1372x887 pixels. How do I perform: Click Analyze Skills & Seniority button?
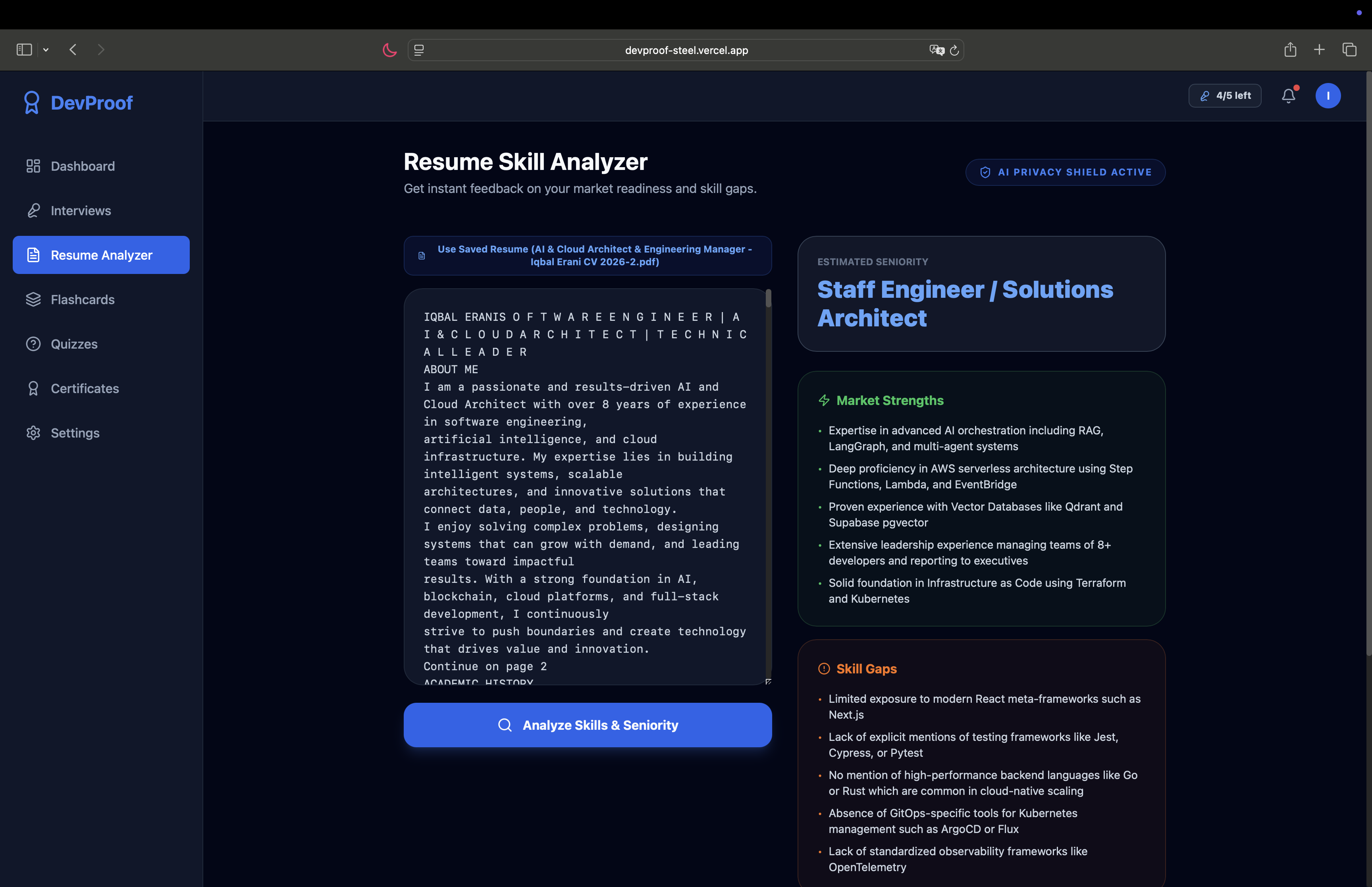coord(587,725)
